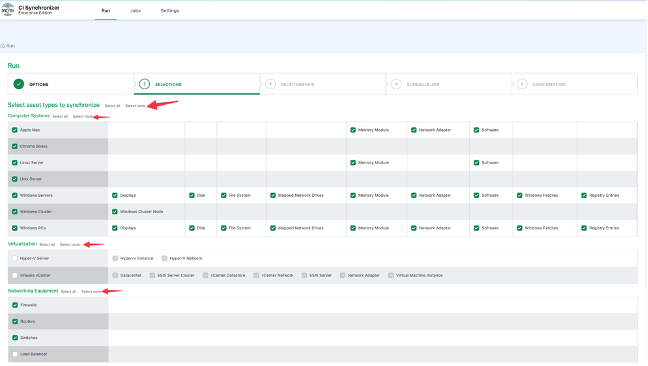Image resolution: width=648 pixels, height=366 pixels.
Task: Select all Computer Systems
Action: pos(60,116)
